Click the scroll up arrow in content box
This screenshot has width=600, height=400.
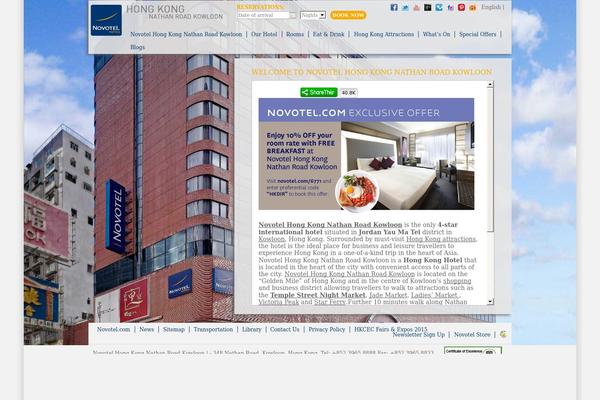[490, 85]
